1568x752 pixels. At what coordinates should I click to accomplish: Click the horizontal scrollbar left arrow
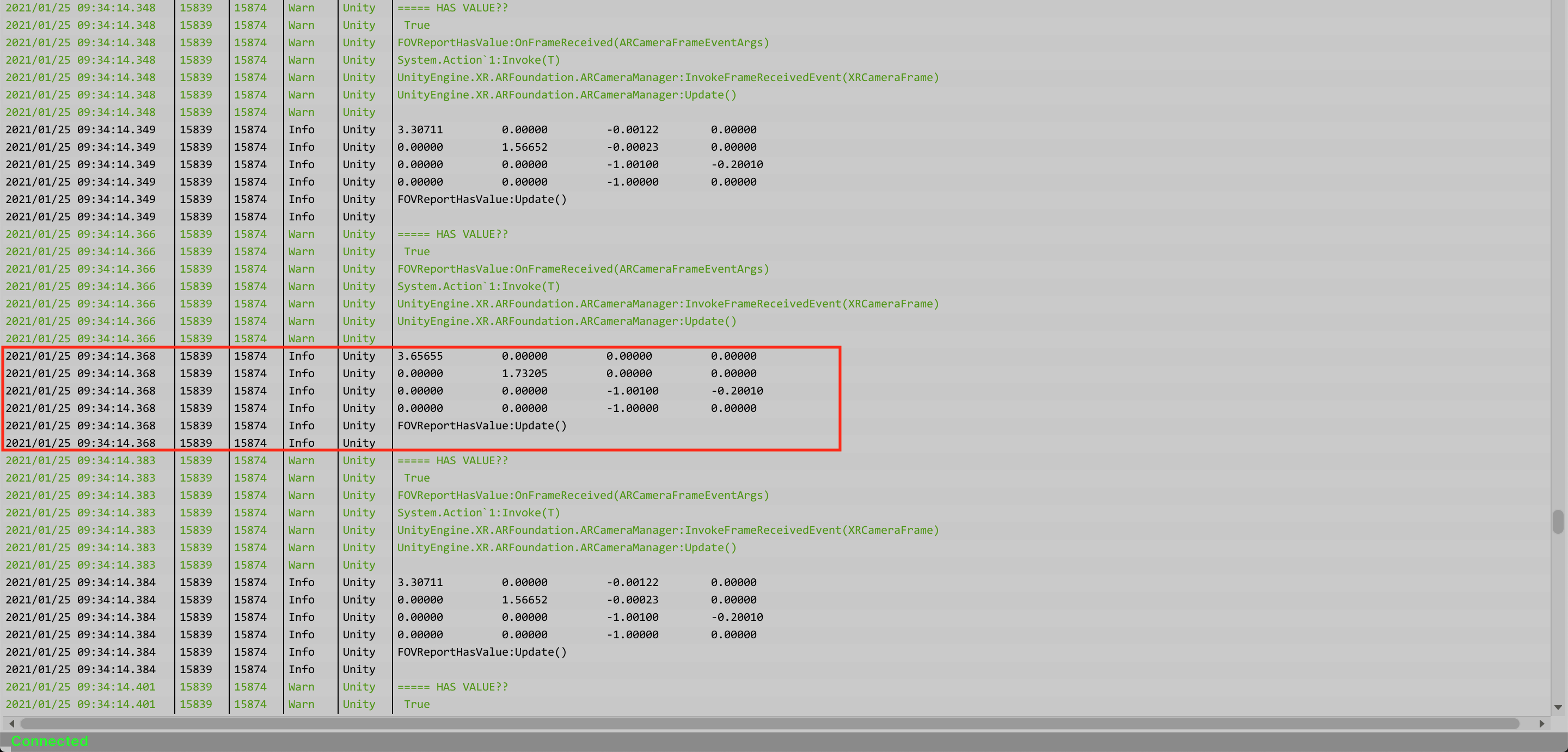click(11, 723)
